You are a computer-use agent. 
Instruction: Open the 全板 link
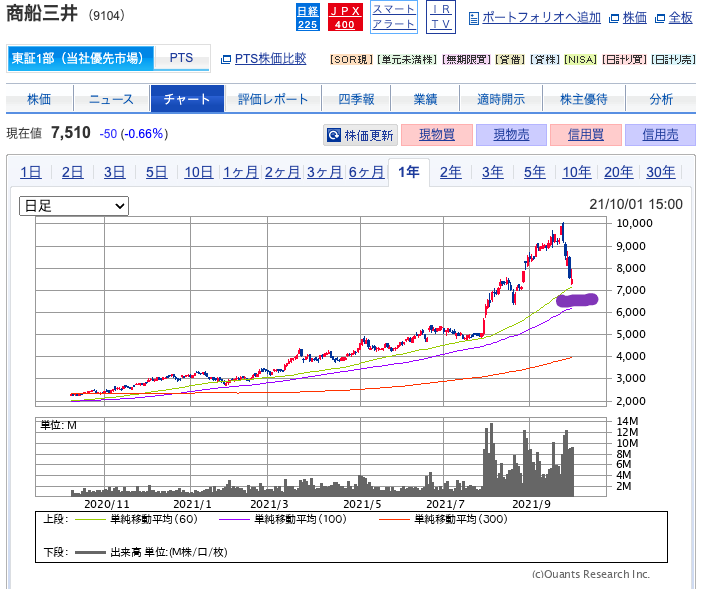(681, 17)
